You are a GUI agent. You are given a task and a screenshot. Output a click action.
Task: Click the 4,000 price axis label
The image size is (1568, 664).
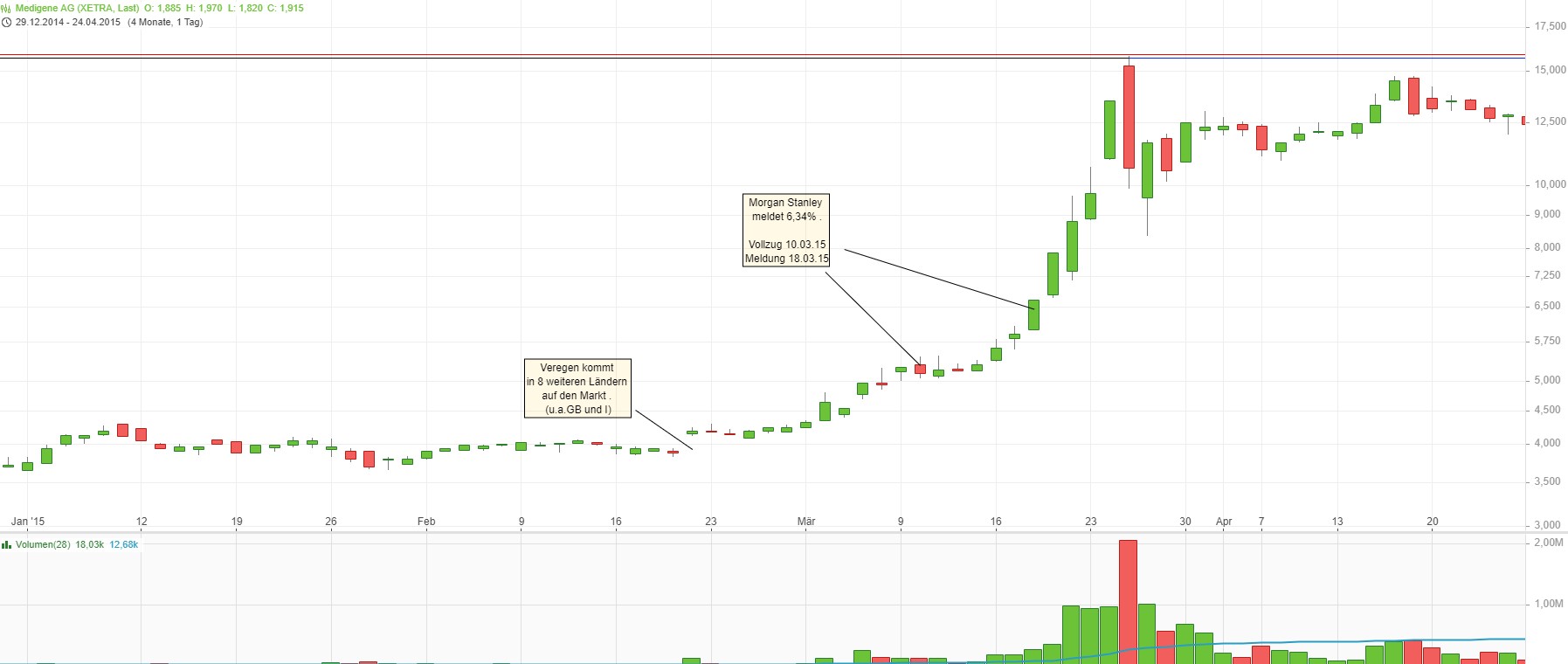(1548, 443)
